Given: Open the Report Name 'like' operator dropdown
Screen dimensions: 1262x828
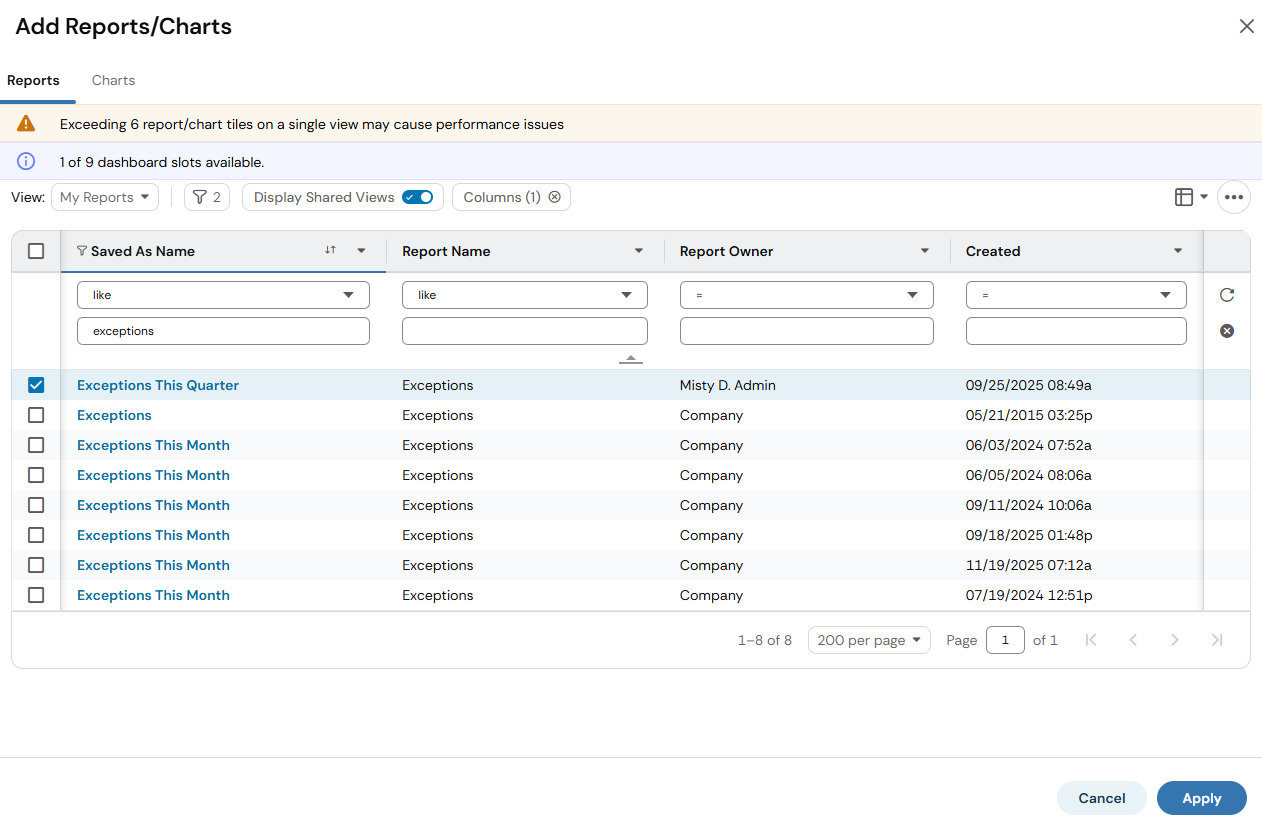Looking at the screenshot, I should point(525,295).
